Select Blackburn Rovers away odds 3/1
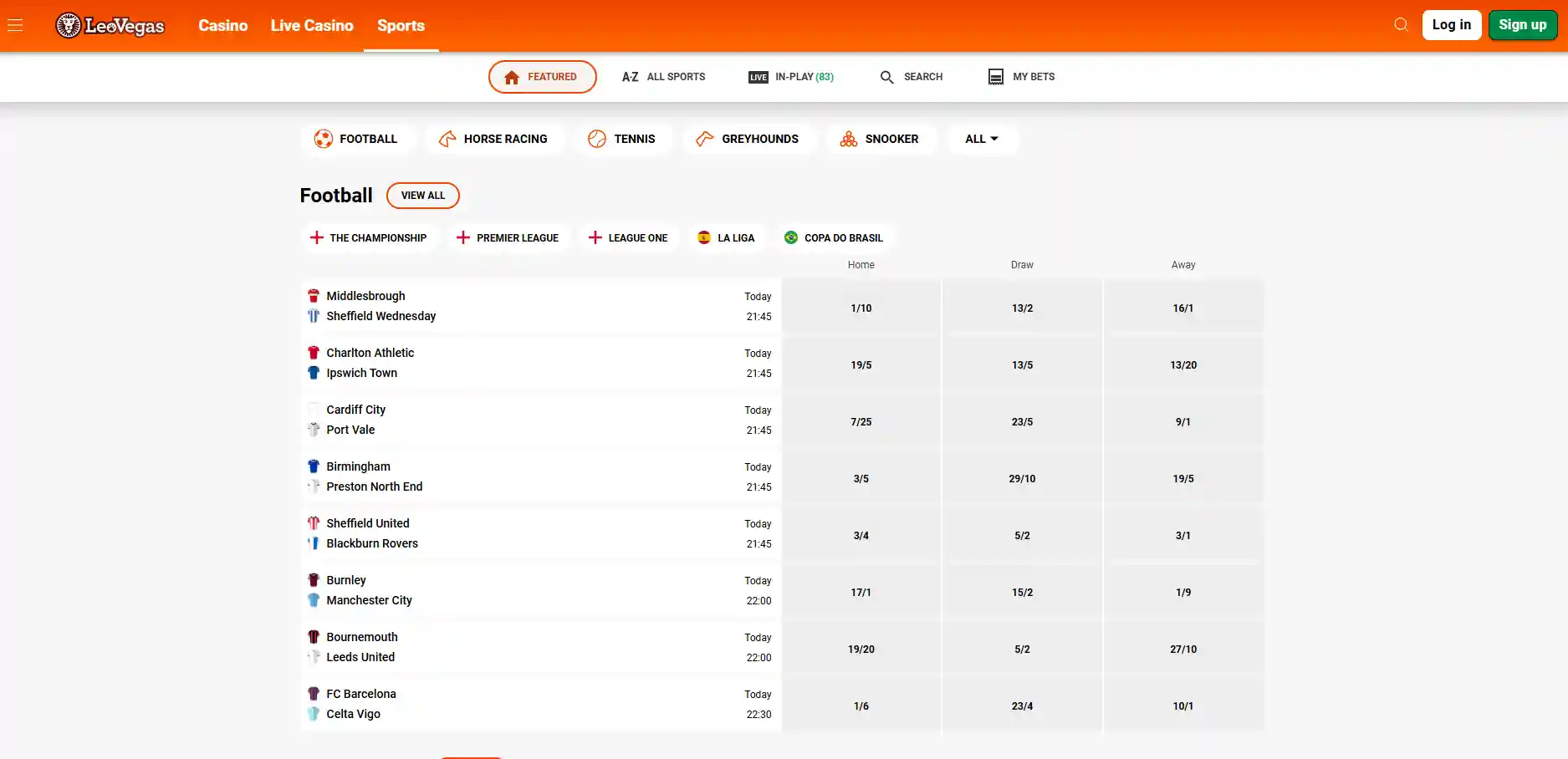 point(1183,536)
